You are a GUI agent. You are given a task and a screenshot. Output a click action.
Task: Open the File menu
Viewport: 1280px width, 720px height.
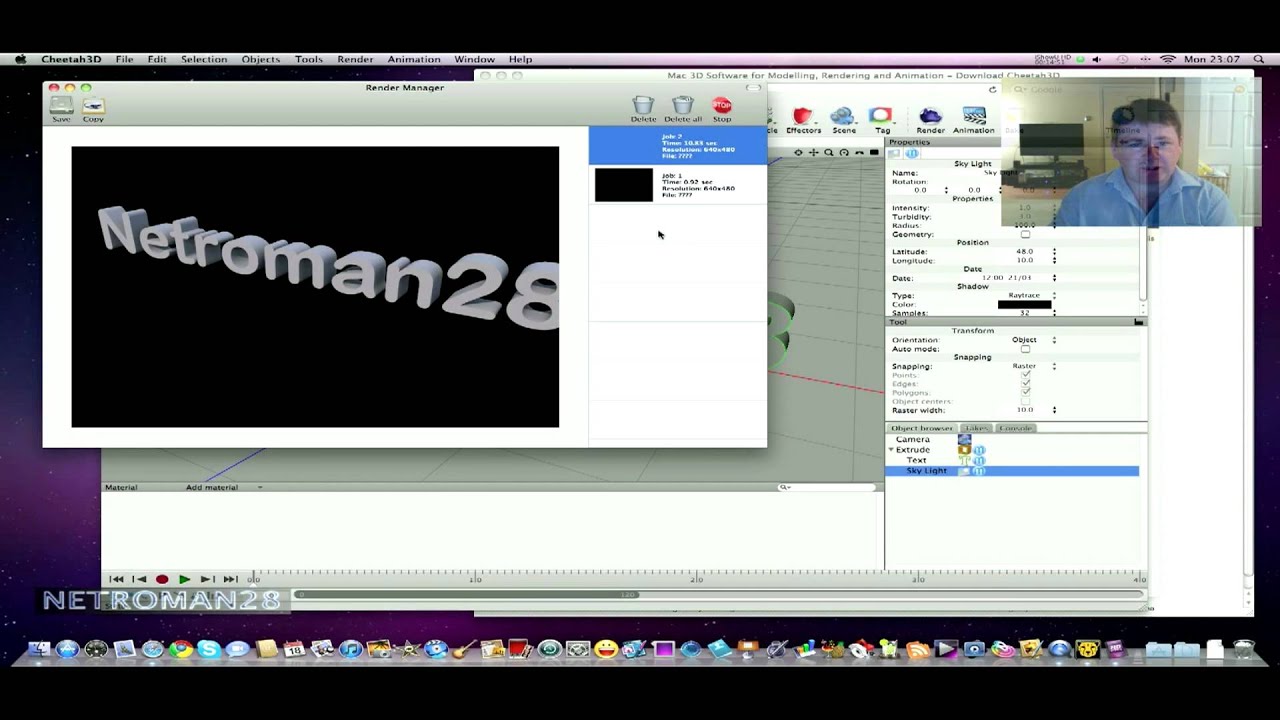(124, 59)
